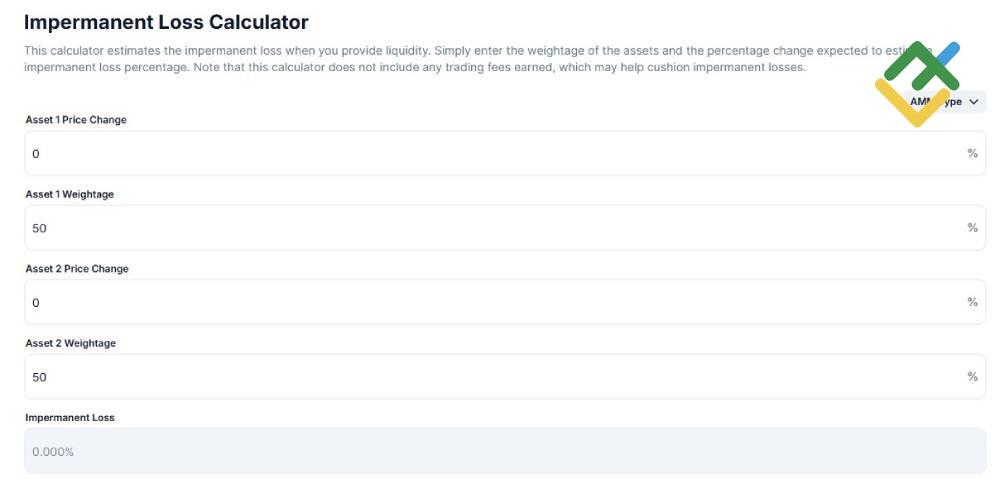Click the "Asset 2 Weightage" label

(x=71, y=343)
